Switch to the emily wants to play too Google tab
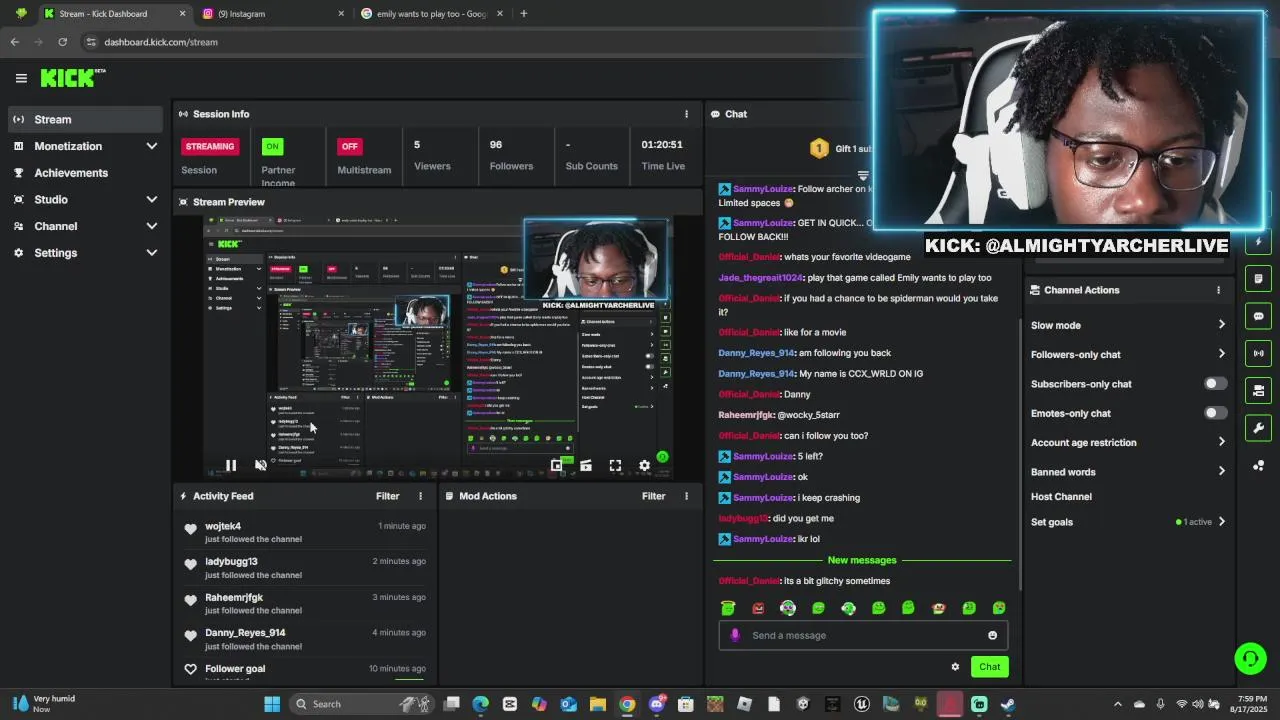 (432, 14)
